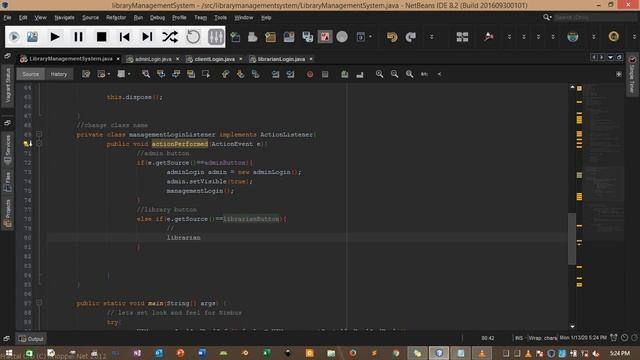Click inside the Search field at top right
The image size is (640, 360).
click(594, 18)
